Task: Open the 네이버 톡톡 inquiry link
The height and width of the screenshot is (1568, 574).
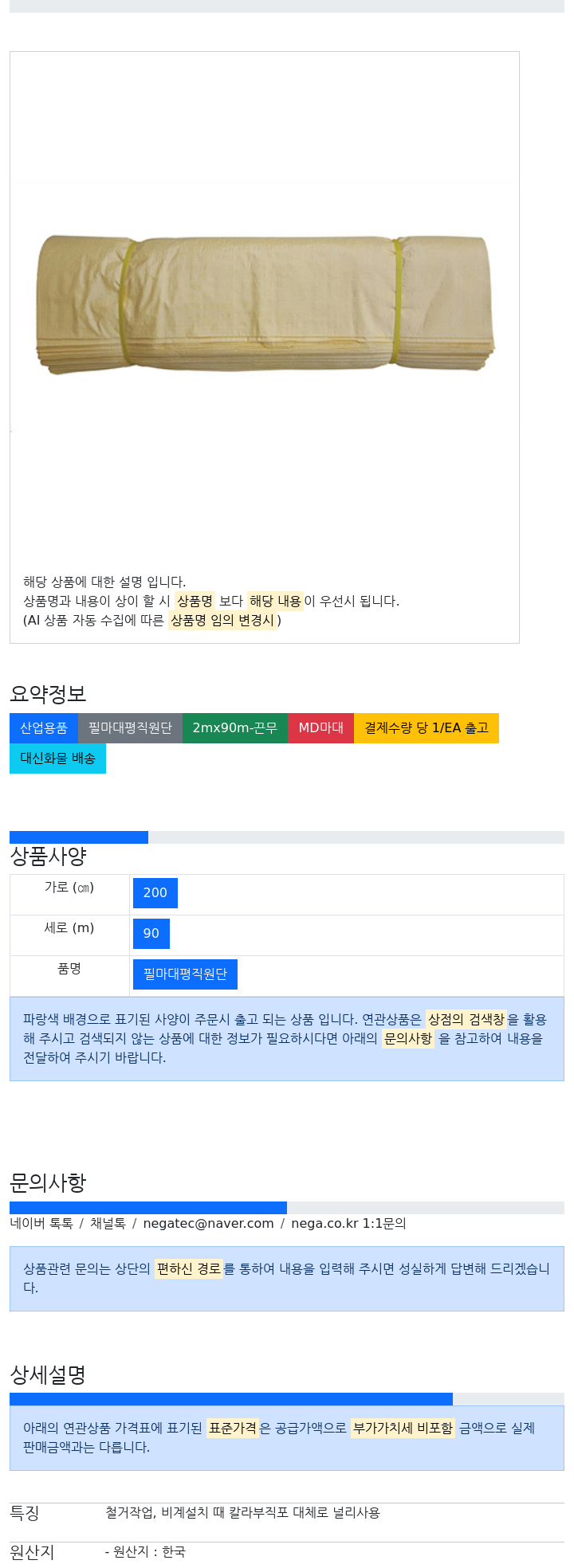Action: coord(41,1224)
